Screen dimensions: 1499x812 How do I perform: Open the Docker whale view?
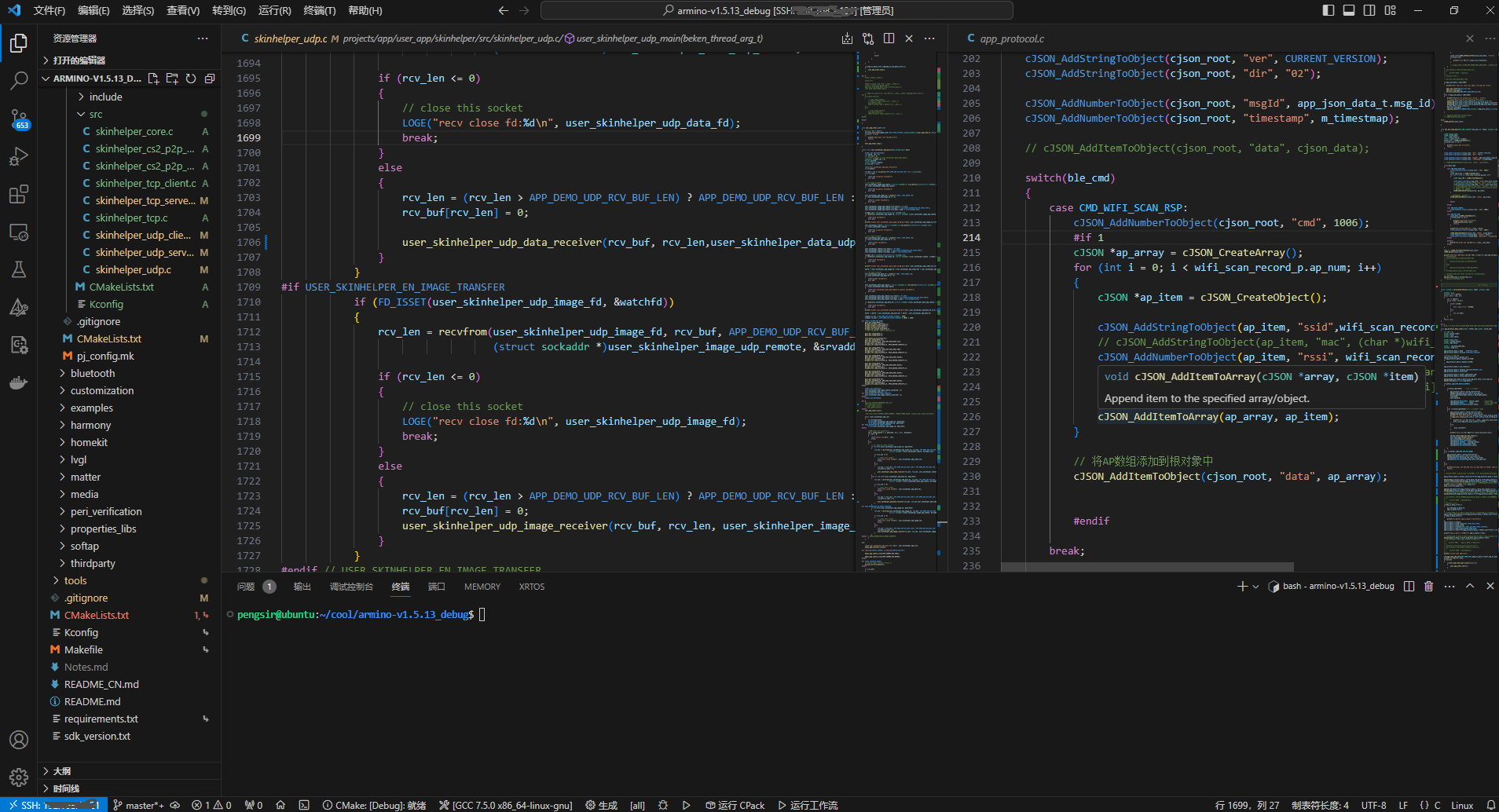point(19,382)
